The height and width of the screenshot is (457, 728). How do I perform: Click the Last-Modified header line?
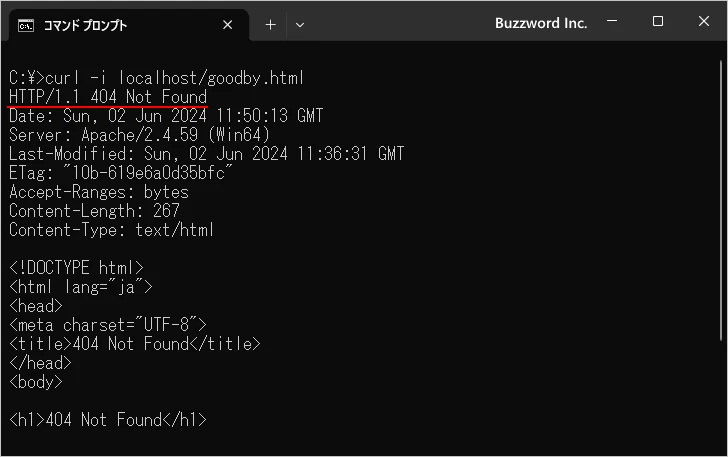(206, 154)
